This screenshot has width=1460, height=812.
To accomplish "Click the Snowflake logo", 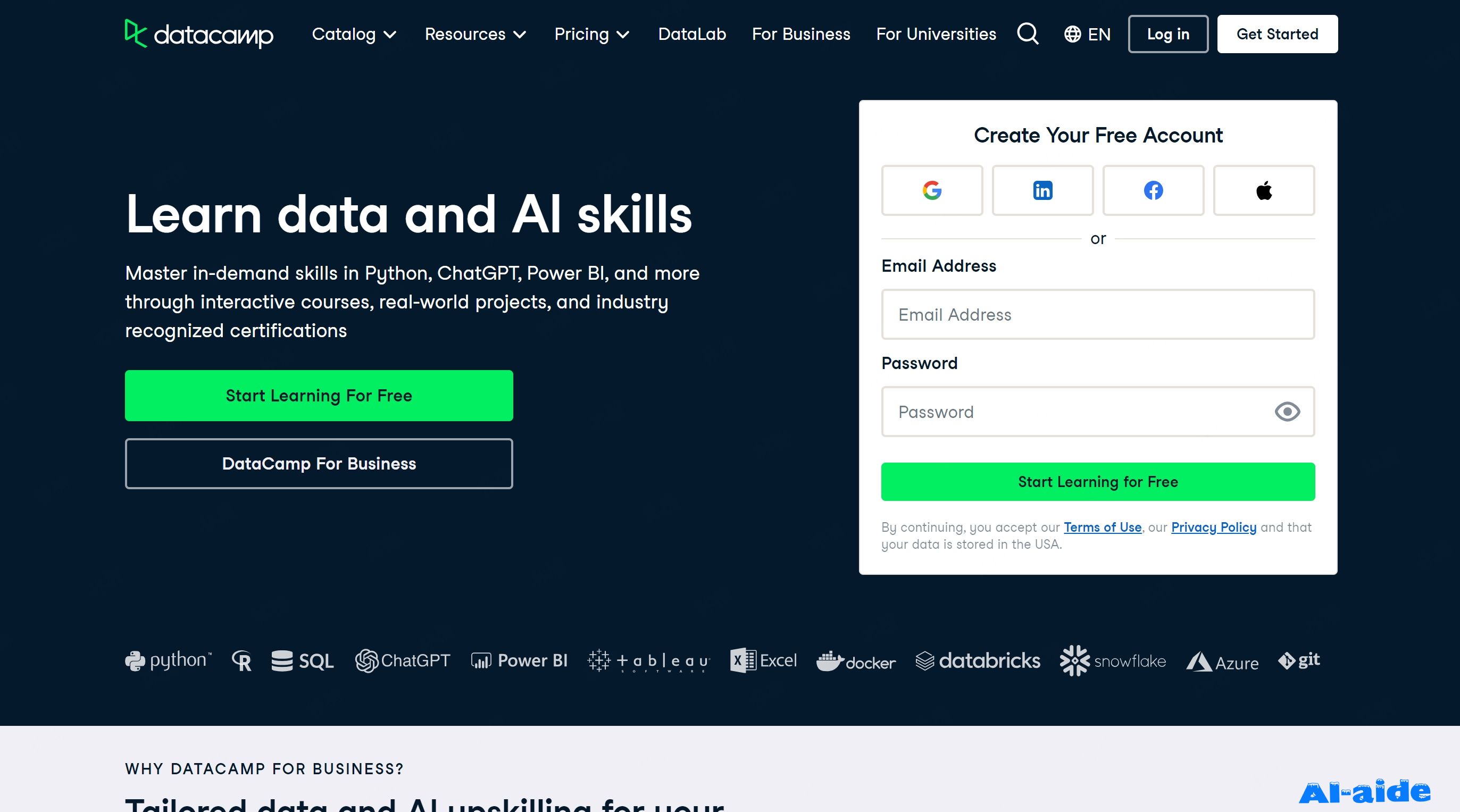I will 1113,660.
